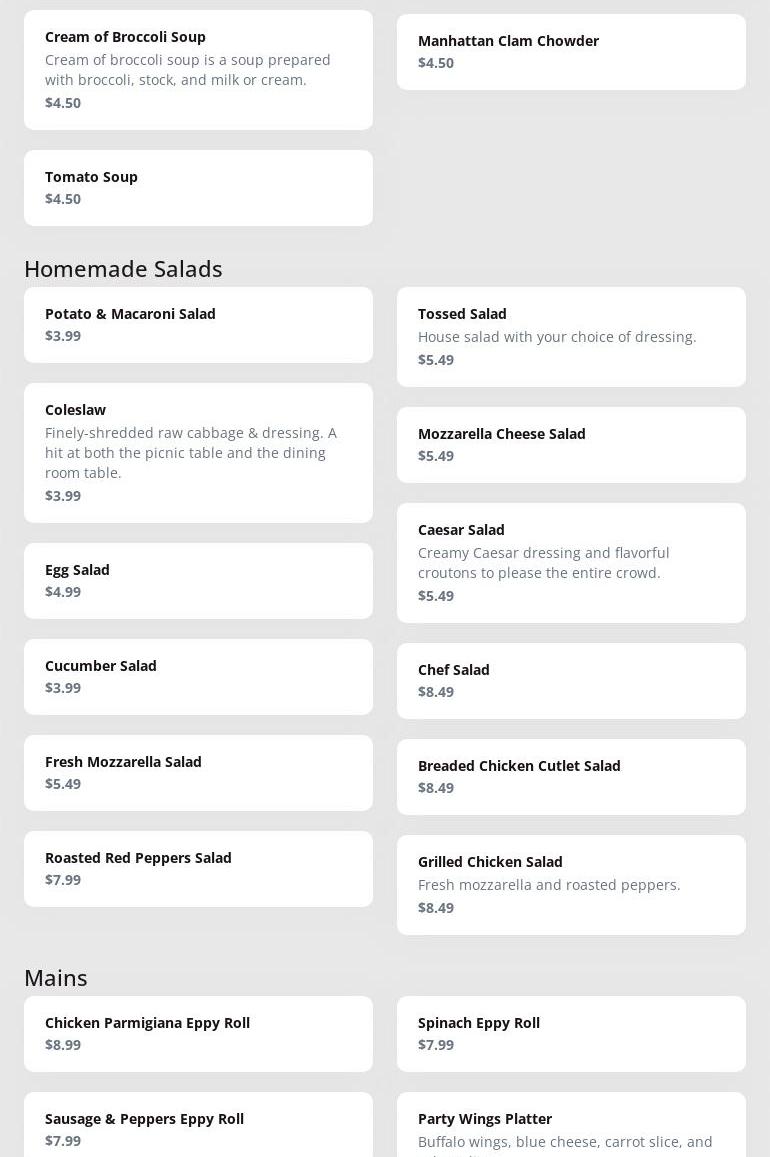Select Manhattan Clam Chowder
Screen dimensions: 770x1157
[571, 52]
